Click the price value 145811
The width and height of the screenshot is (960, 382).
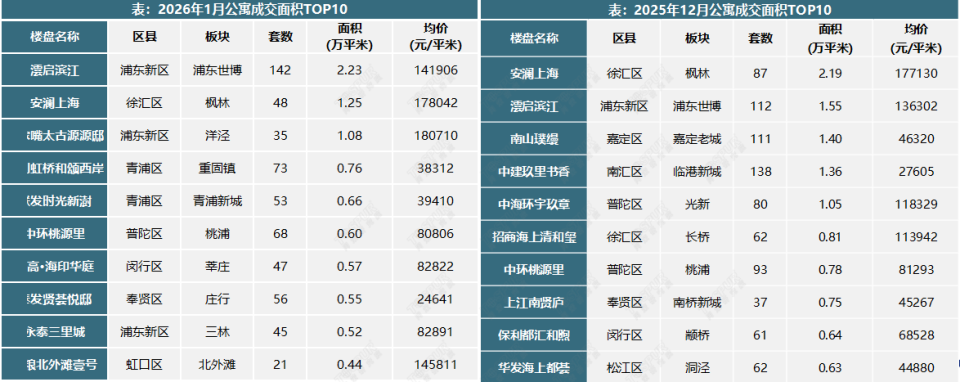[x=435, y=365]
